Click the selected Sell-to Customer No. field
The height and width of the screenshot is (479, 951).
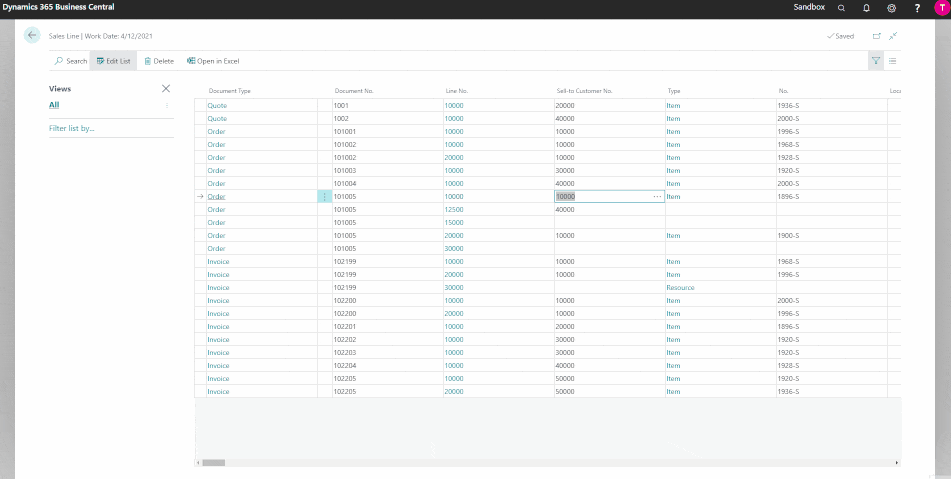click(x=610, y=196)
